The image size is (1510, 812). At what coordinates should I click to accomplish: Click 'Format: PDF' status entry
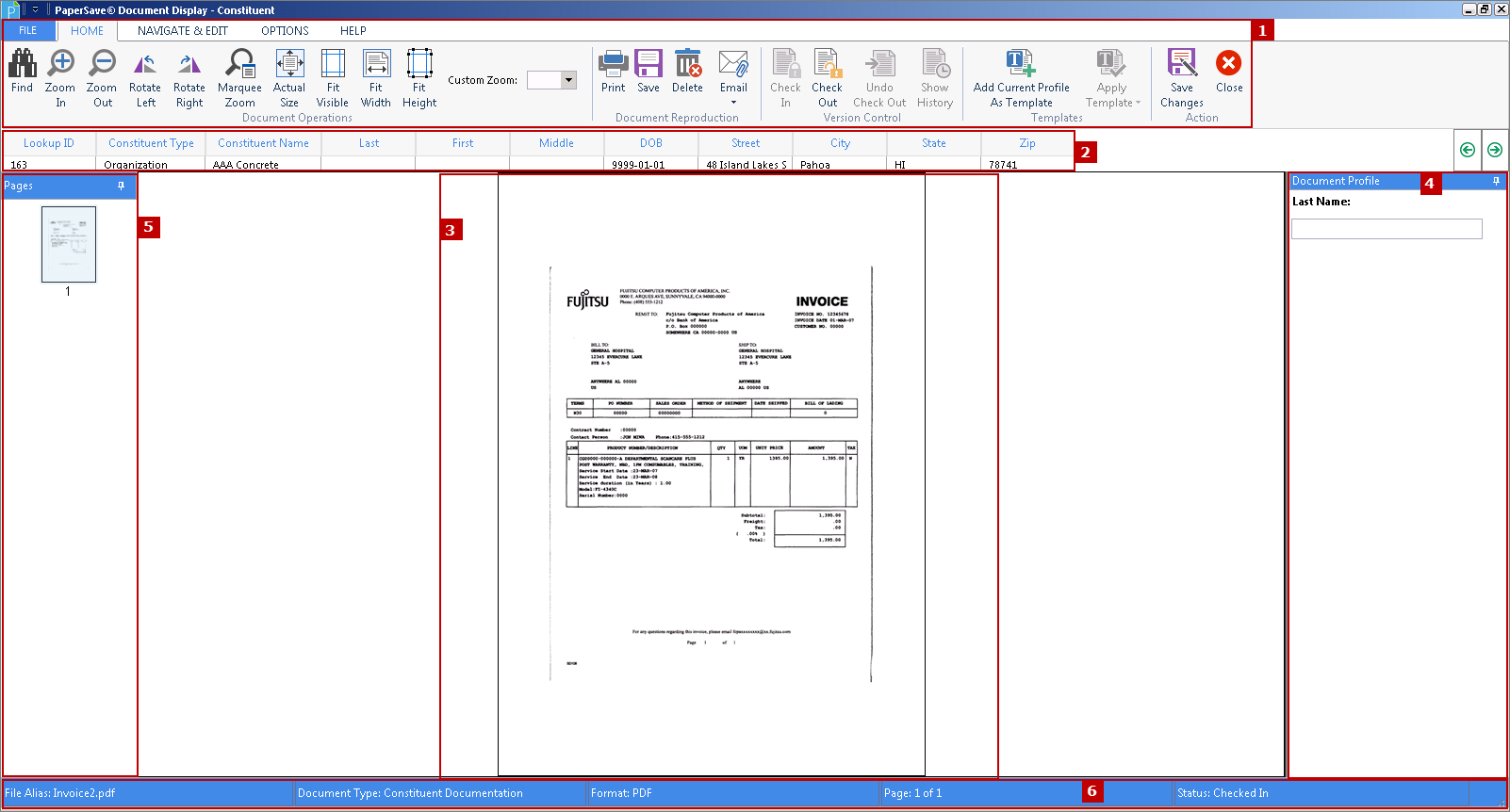pos(621,793)
